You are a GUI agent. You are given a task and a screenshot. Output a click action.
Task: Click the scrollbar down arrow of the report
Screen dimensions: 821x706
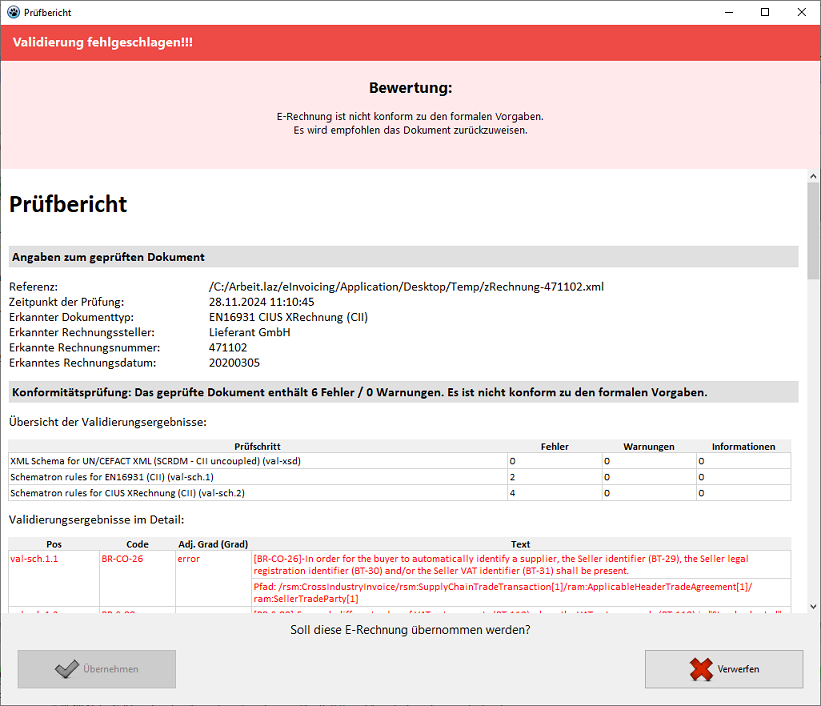click(x=813, y=605)
